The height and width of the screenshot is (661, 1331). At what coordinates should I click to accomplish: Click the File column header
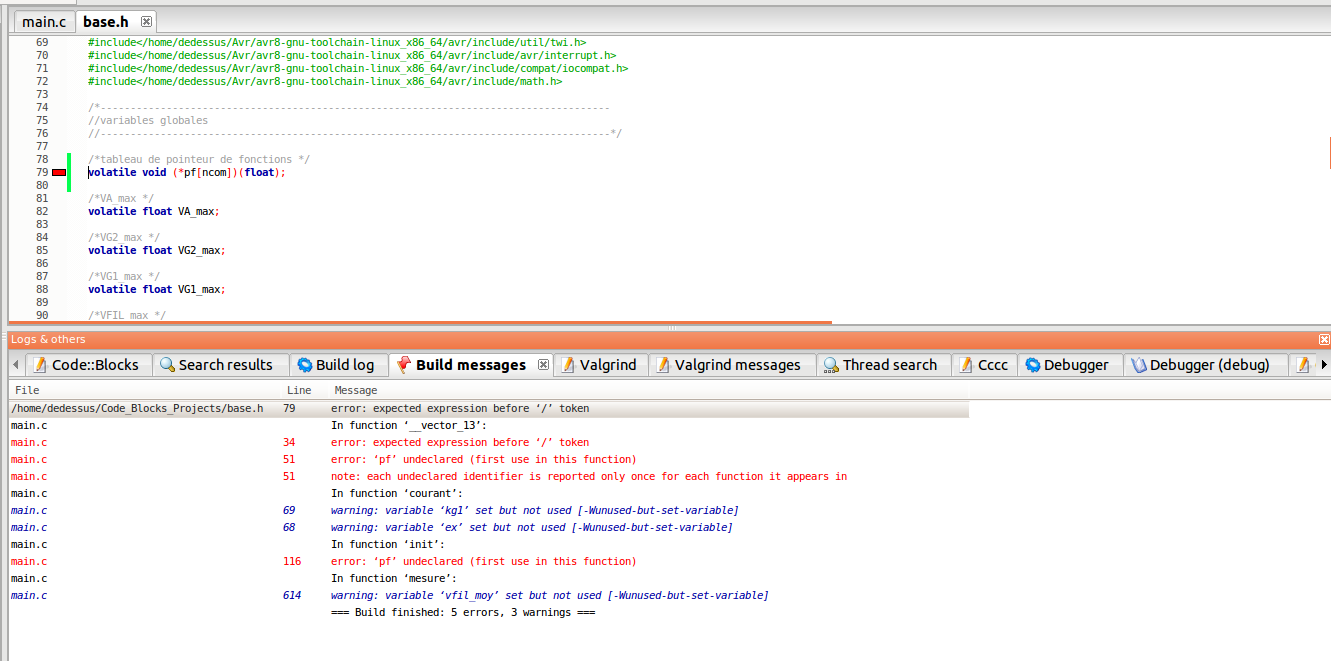(x=28, y=390)
